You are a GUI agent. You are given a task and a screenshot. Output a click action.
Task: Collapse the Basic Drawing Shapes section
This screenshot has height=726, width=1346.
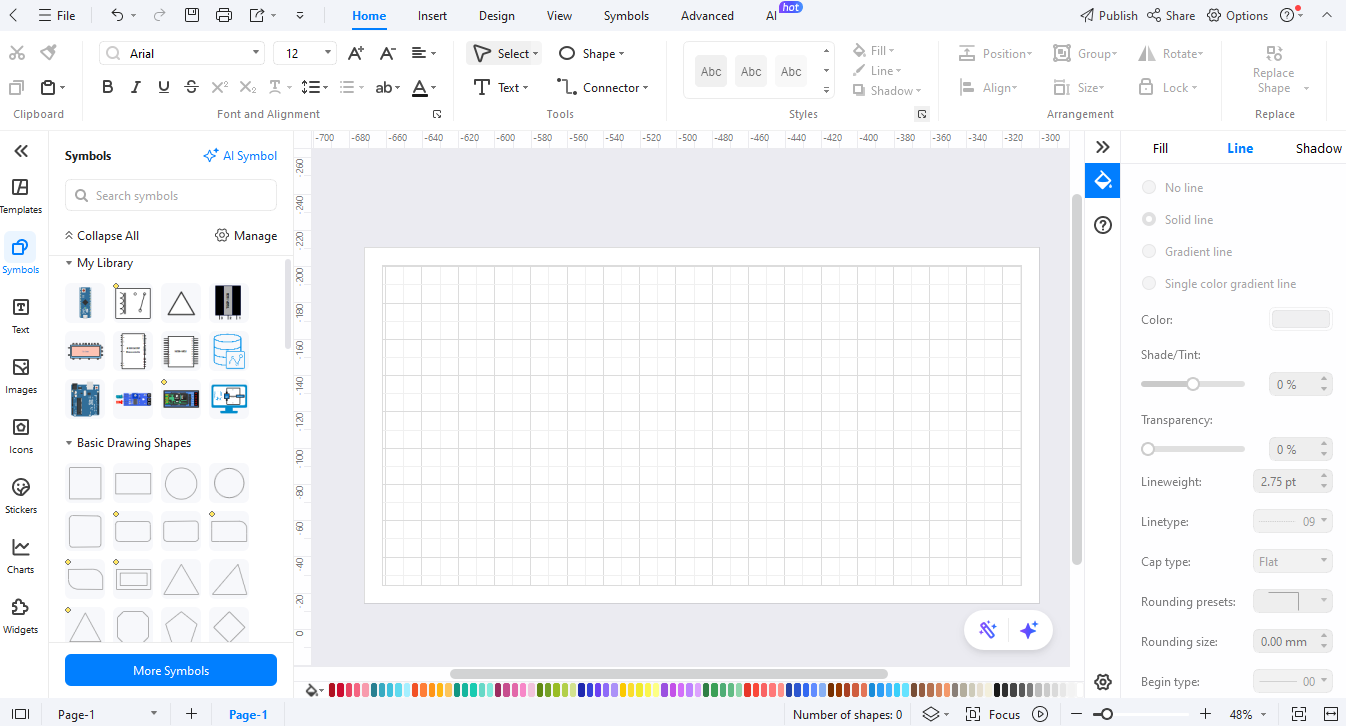[x=69, y=443]
